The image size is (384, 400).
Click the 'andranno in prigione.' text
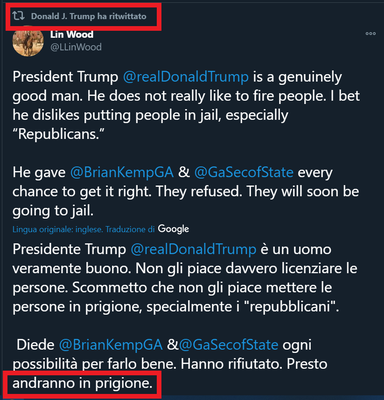click(x=82, y=383)
